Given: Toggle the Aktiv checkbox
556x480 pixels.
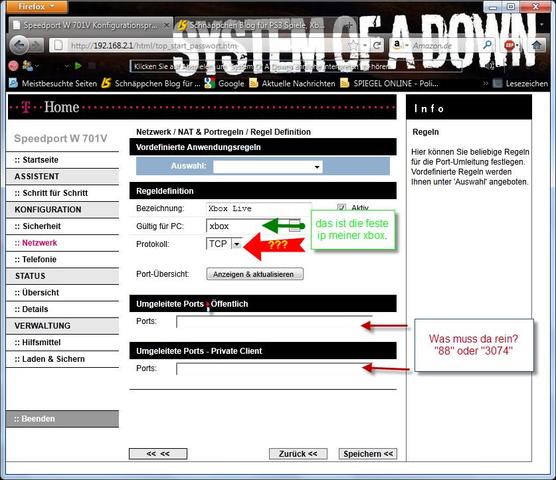Looking at the screenshot, I should pyautogui.click(x=341, y=207).
